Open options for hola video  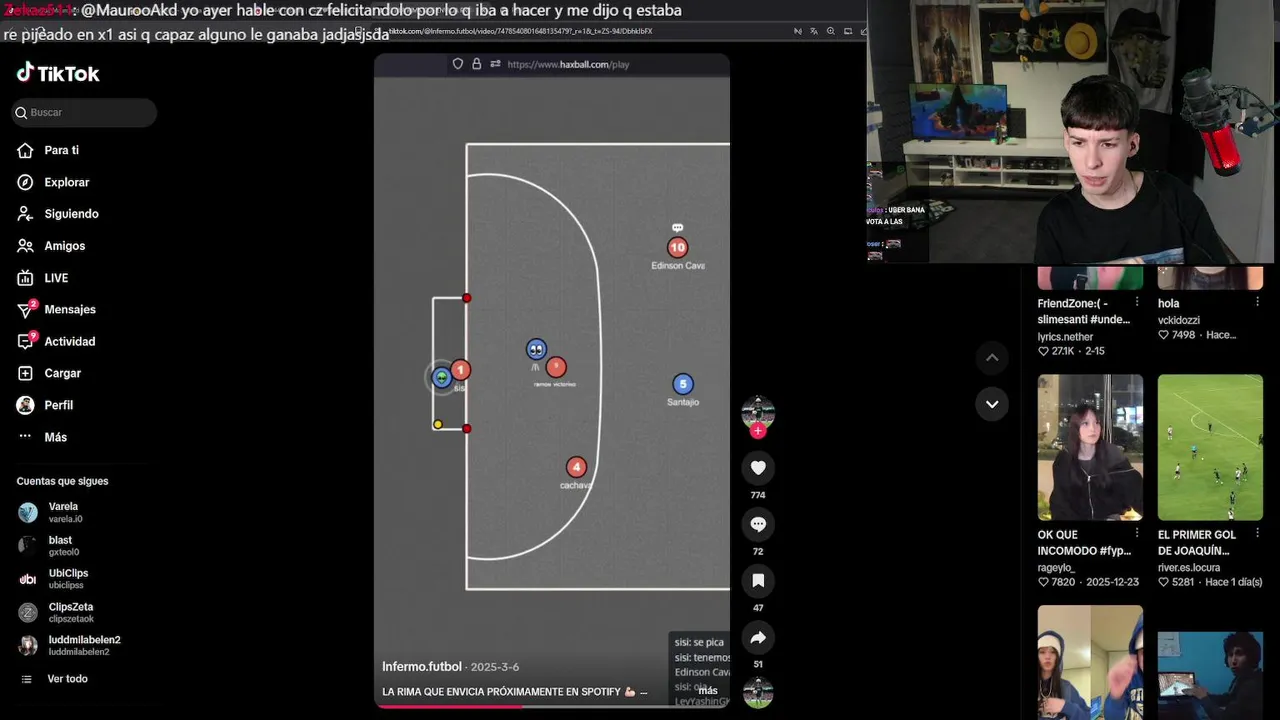tap(1257, 303)
